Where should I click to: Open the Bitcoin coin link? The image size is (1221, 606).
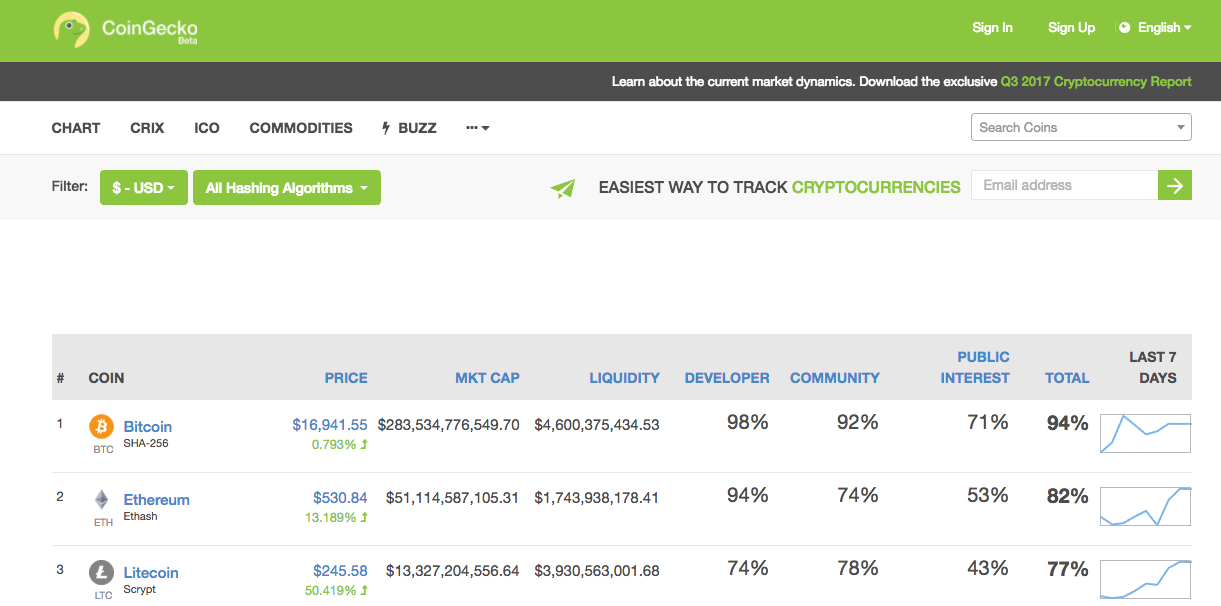(148, 426)
